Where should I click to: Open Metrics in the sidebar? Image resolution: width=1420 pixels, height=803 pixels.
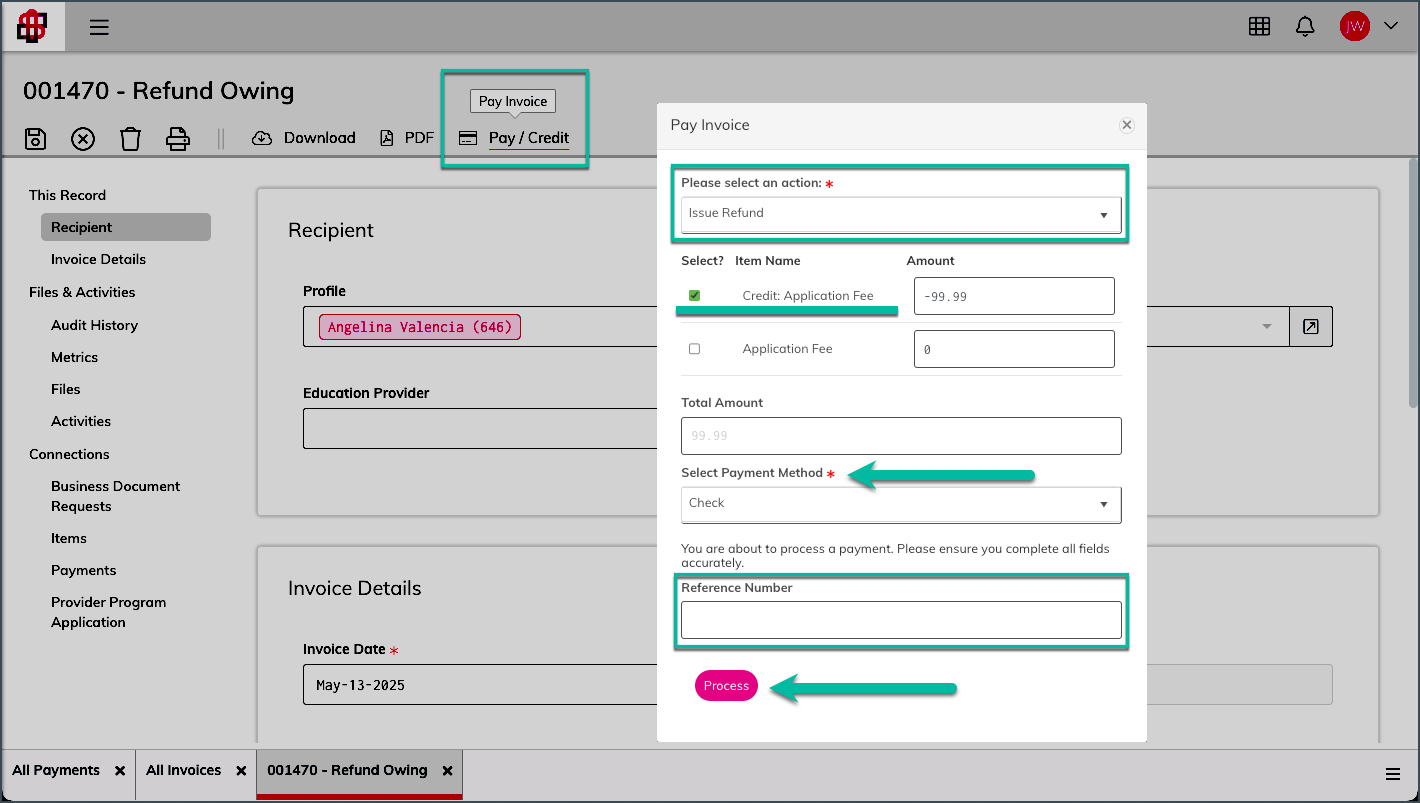(x=74, y=357)
